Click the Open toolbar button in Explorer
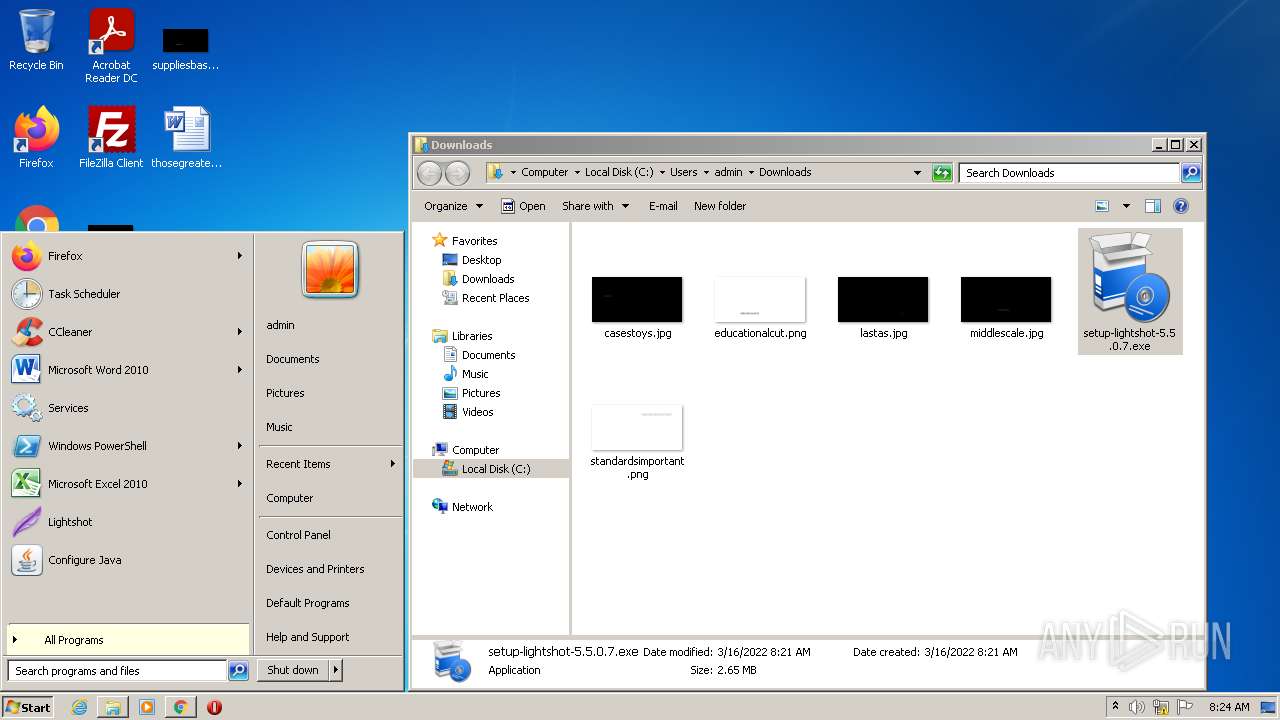The height and width of the screenshot is (720, 1280). coord(523,206)
